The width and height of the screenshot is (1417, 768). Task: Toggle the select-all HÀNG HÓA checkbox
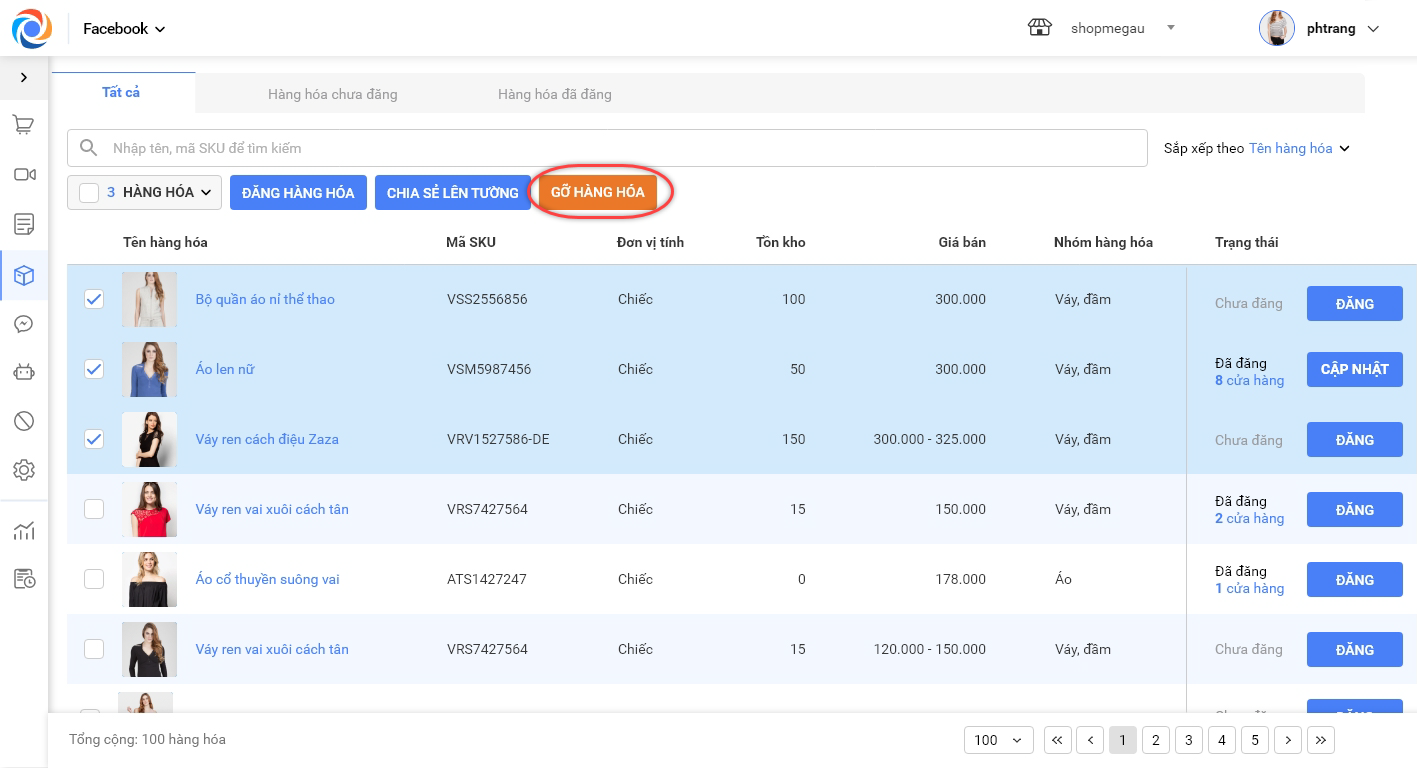pos(89,193)
